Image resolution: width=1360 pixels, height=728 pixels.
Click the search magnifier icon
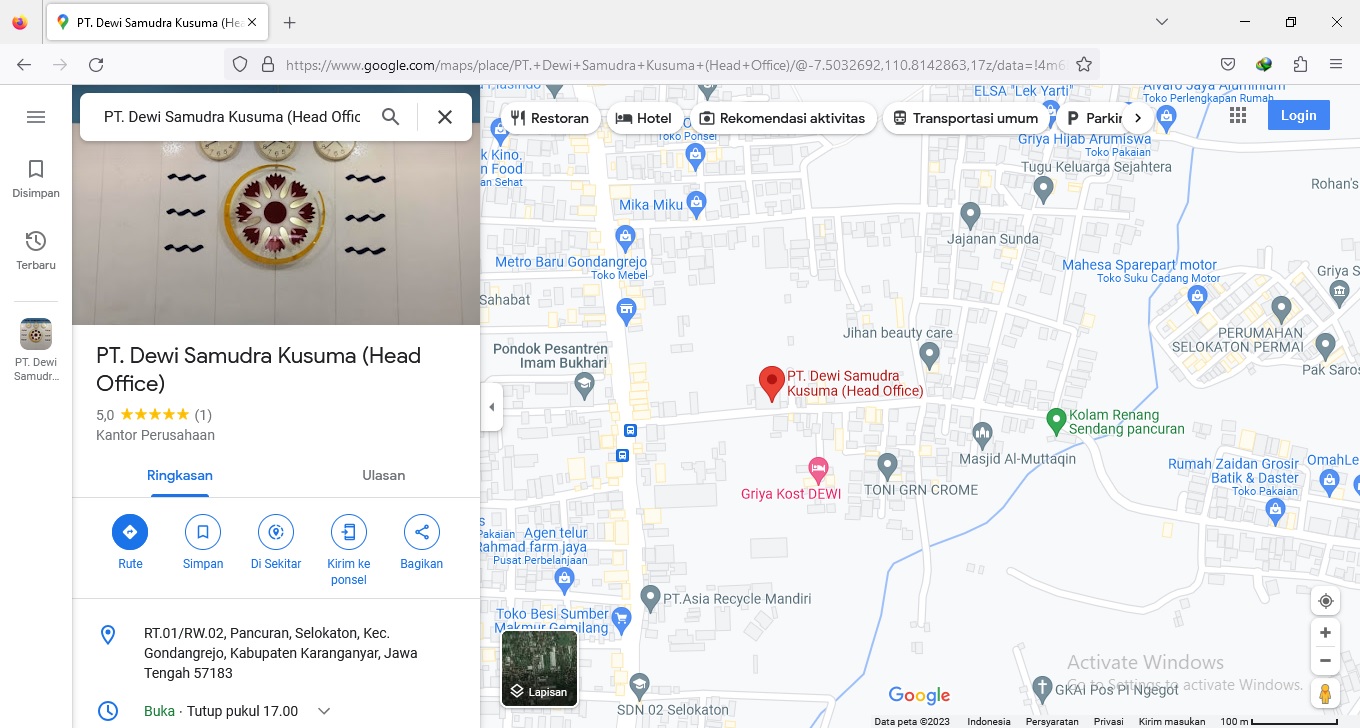(391, 117)
